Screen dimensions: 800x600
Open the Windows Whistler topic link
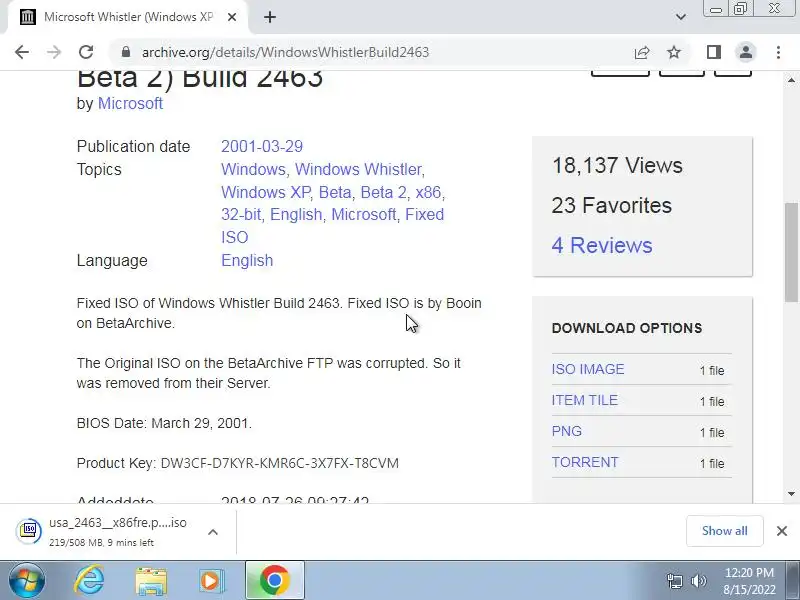pyautogui.click(x=358, y=169)
